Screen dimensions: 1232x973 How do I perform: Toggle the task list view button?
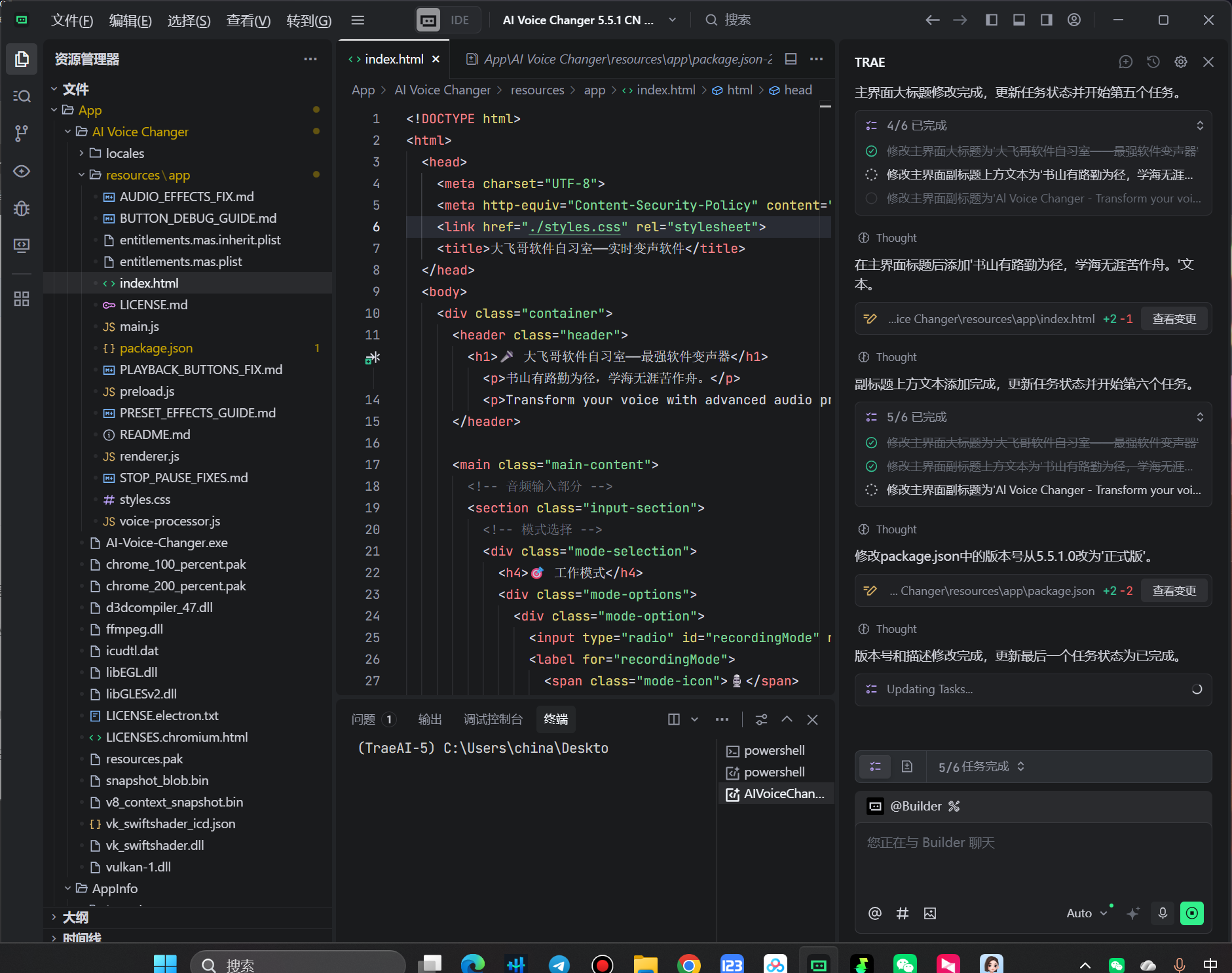pos(875,766)
